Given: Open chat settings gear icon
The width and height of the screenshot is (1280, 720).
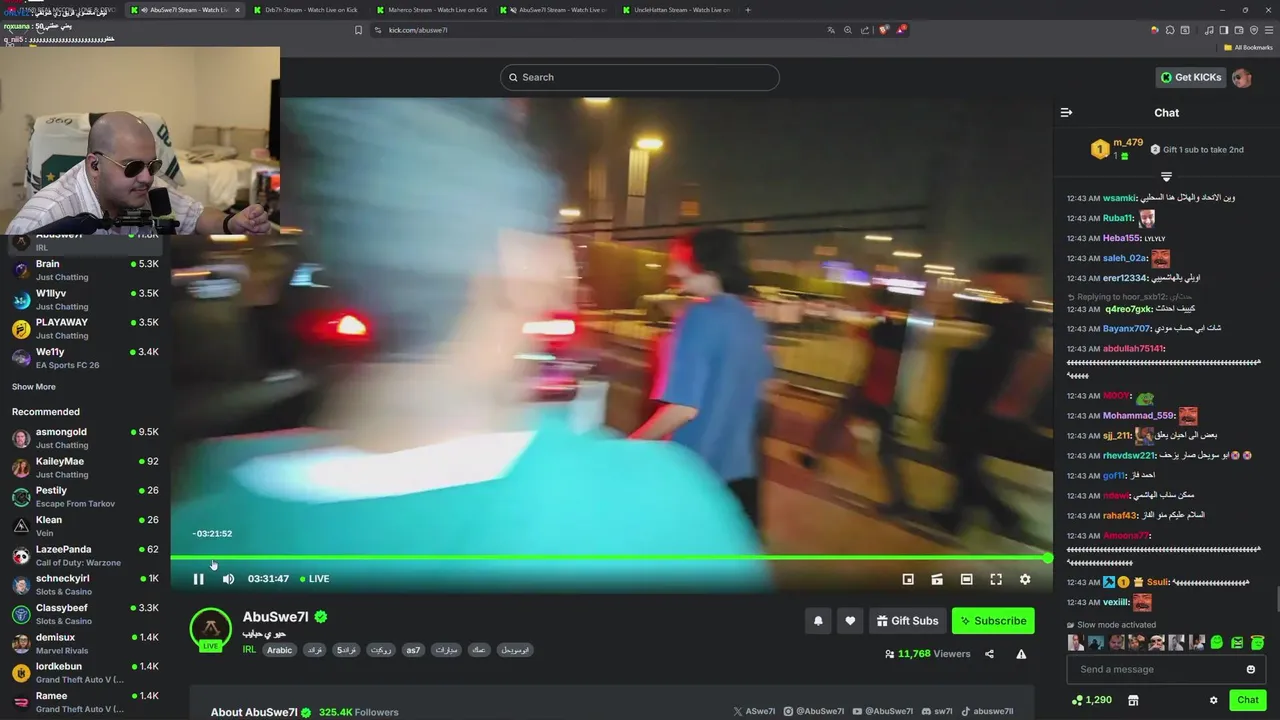Looking at the screenshot, I should 1213,700.
